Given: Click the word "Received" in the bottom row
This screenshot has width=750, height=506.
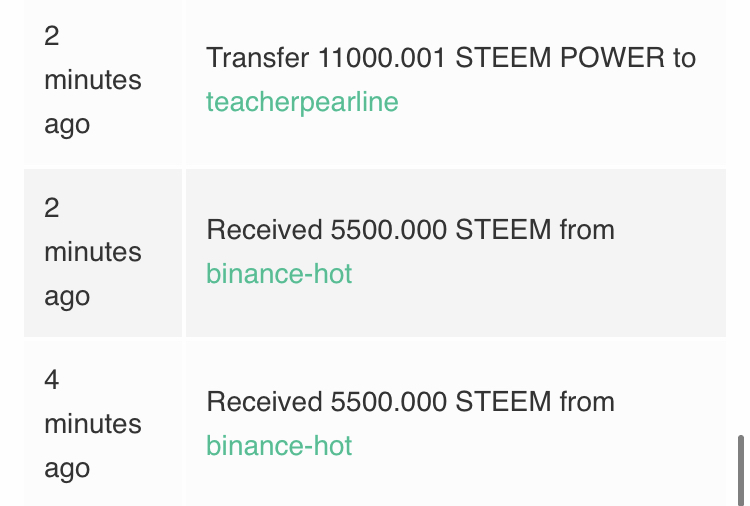Looking at the screenshot, I should click(x=264, y=402).
